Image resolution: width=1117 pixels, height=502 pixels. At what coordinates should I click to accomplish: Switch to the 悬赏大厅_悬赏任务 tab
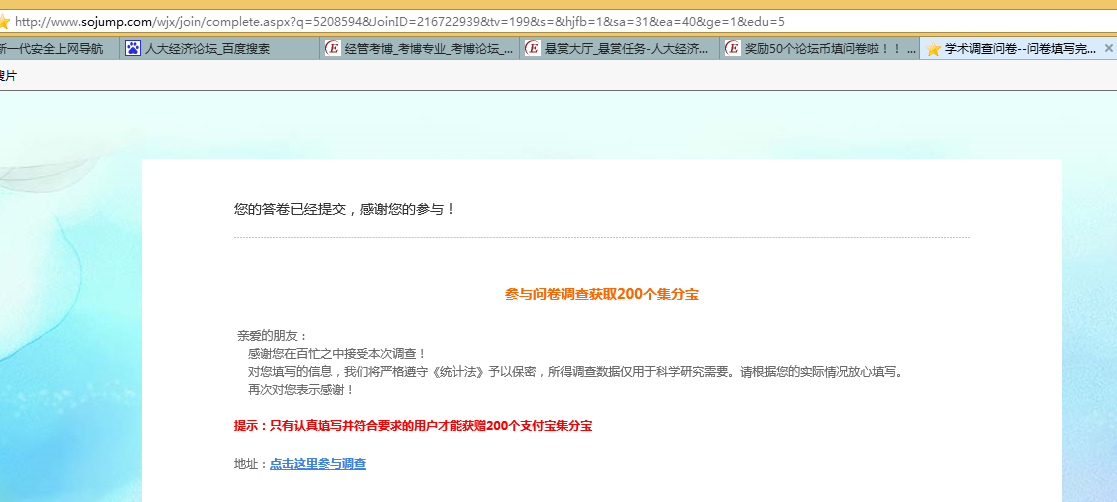619,48
